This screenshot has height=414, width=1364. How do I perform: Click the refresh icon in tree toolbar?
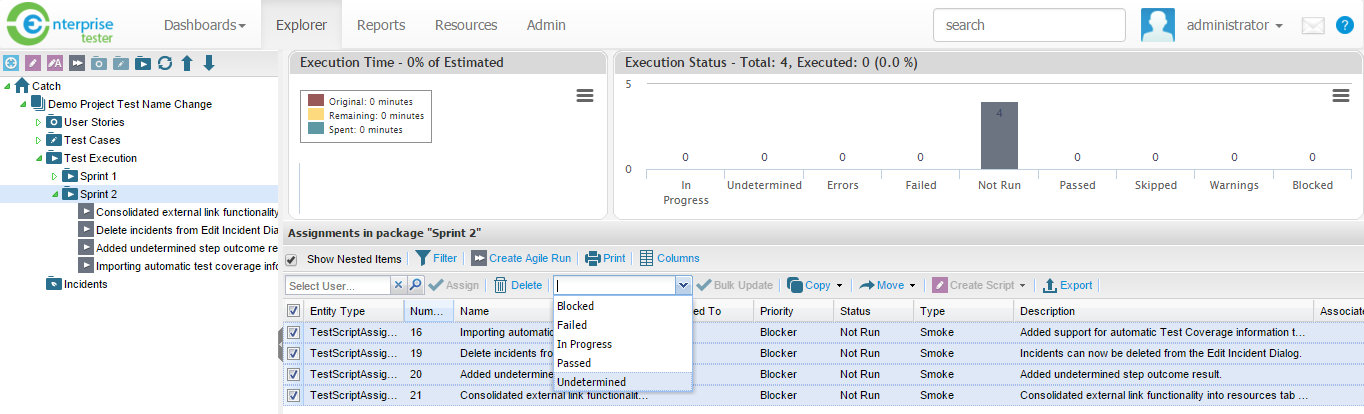click(165, 64)
